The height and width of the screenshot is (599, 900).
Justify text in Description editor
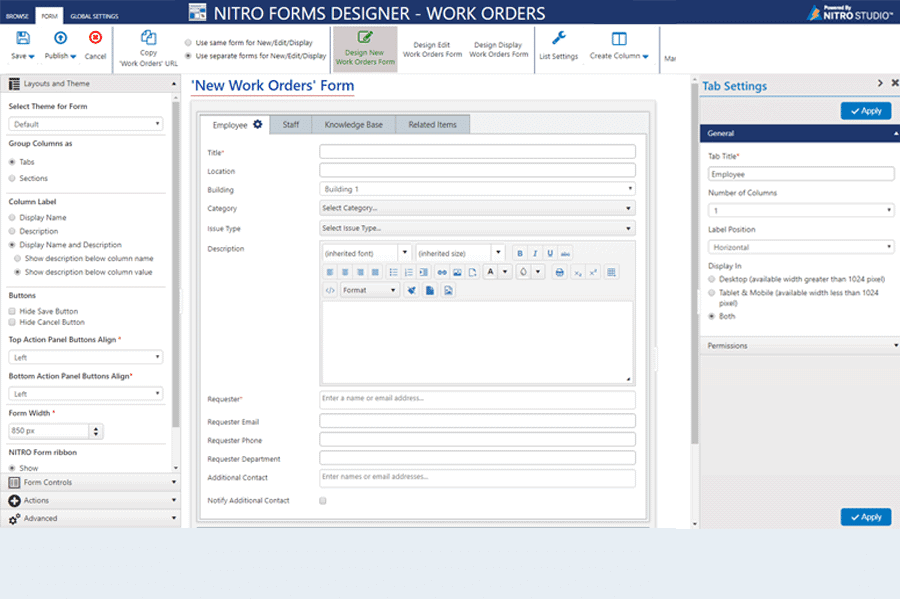click(x=375, y=272)
